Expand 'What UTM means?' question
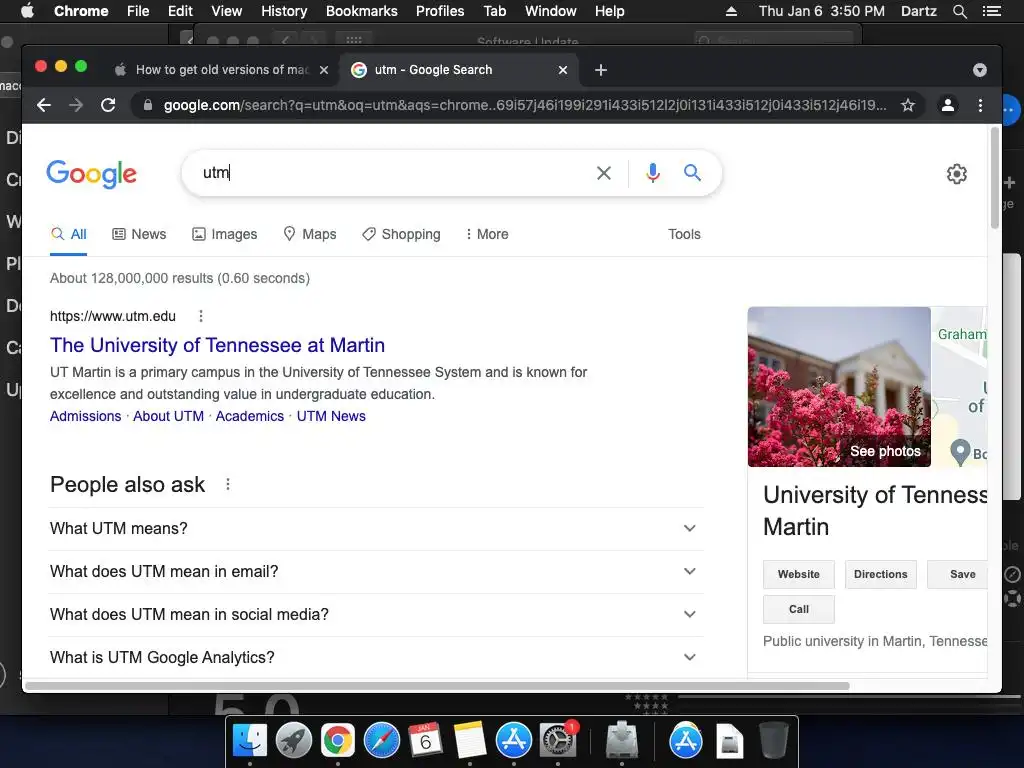Screen dimensions: 1024x768 (376, 528)
